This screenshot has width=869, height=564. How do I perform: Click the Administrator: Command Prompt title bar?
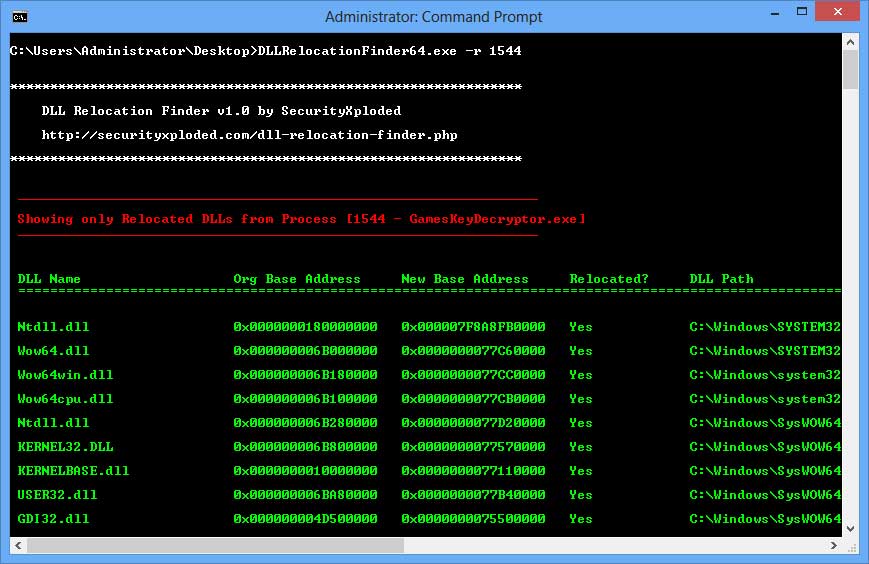tap(434, 17)
